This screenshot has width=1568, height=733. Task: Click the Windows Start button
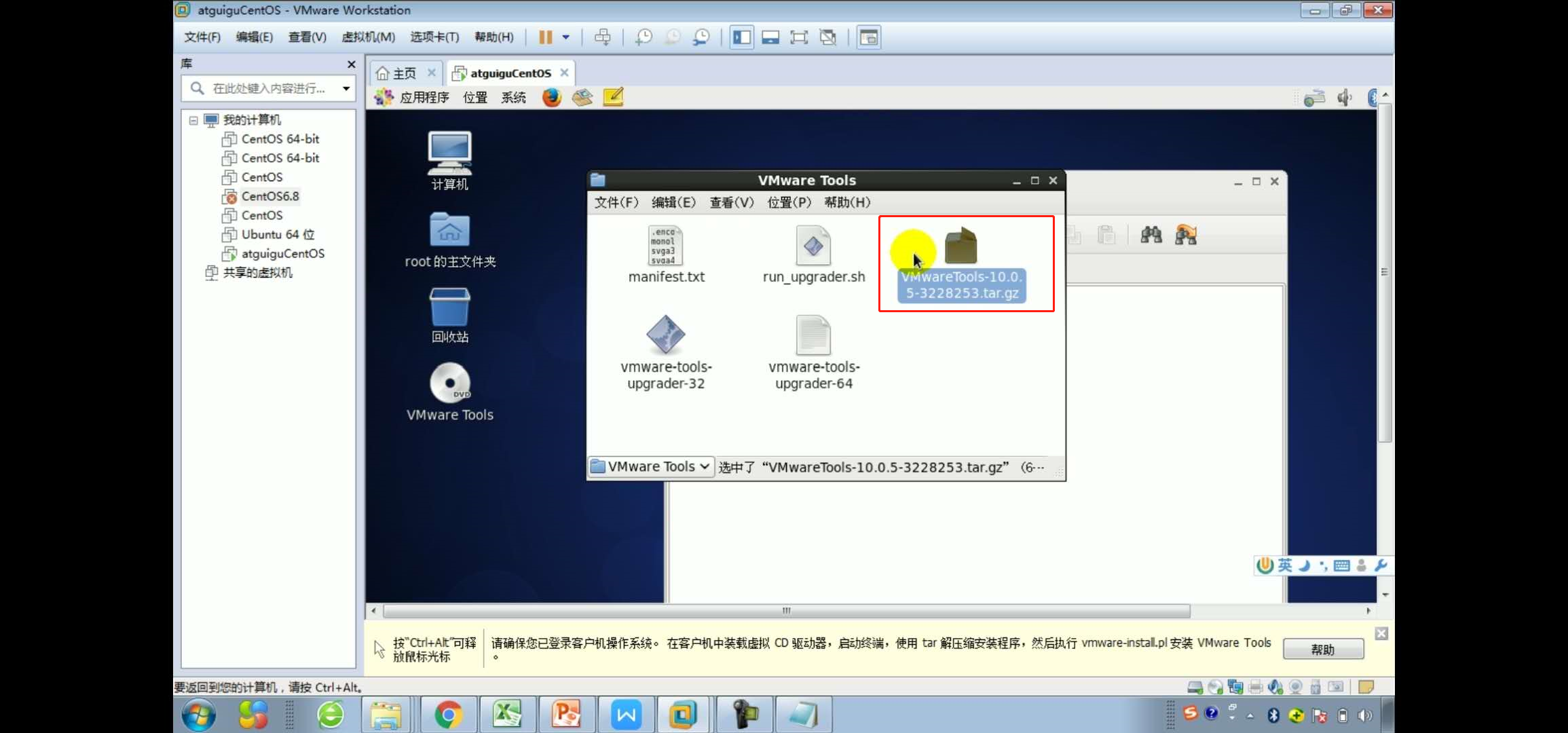[x=198, y=714]
